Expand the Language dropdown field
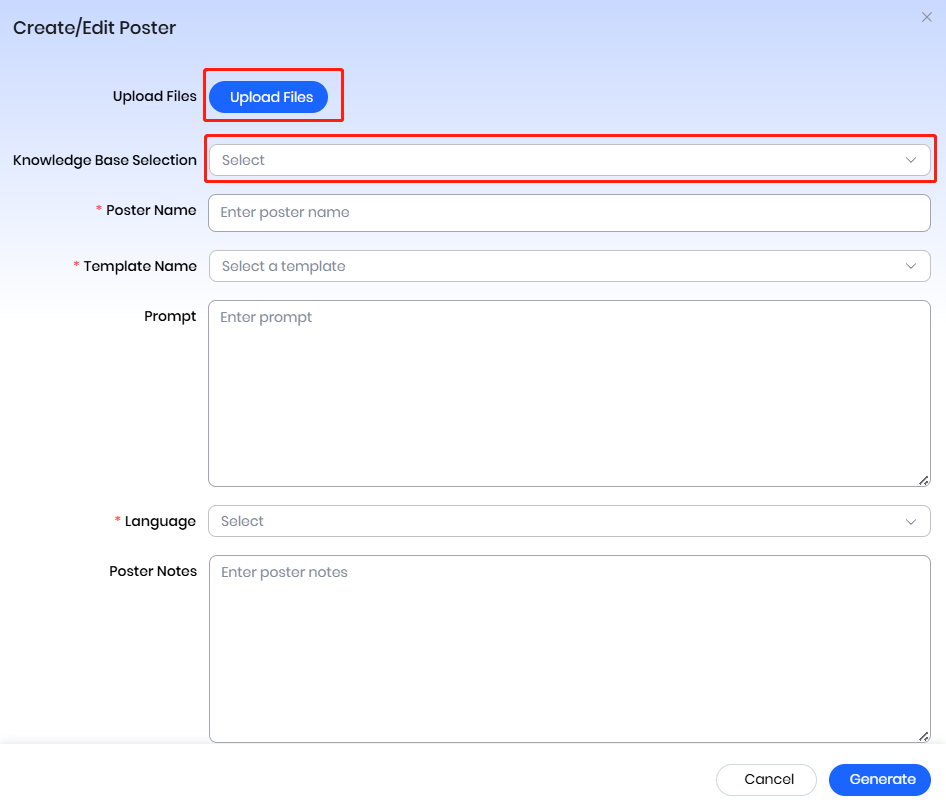Image resolution: width=946 pixels, height=811 pixels. point(560,521)
